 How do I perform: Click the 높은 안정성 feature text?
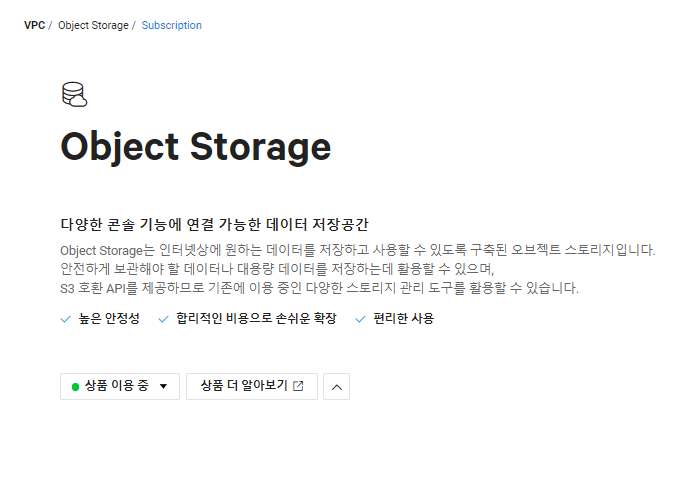[109, 319]
